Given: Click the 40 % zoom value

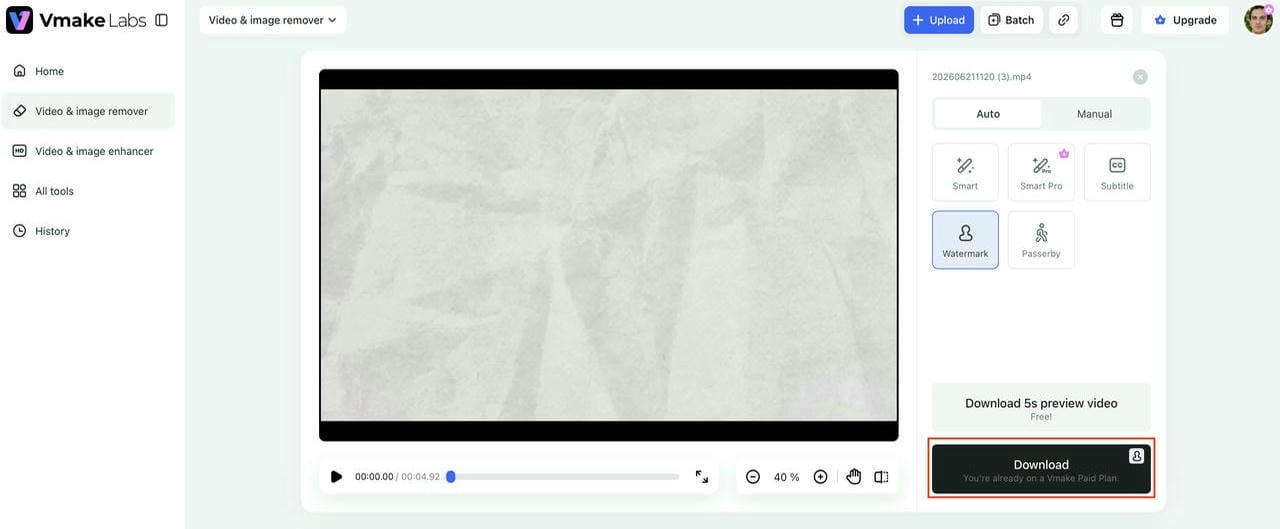Looking at the screenshot, I should click(787, 477).
